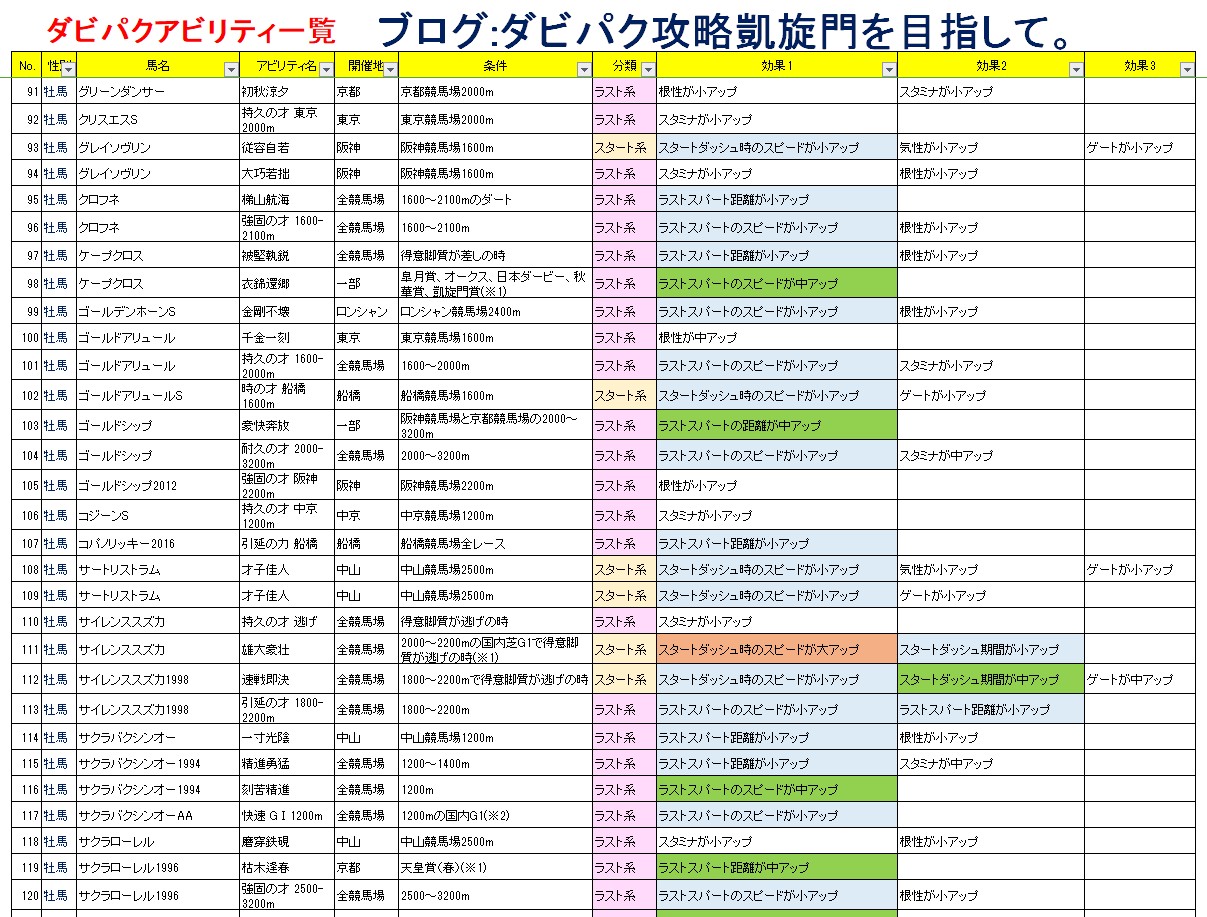Viewport: 1207px width, 917px height.
Task: Open the 性別 column filter dropdown
Action: pos(68,69)
